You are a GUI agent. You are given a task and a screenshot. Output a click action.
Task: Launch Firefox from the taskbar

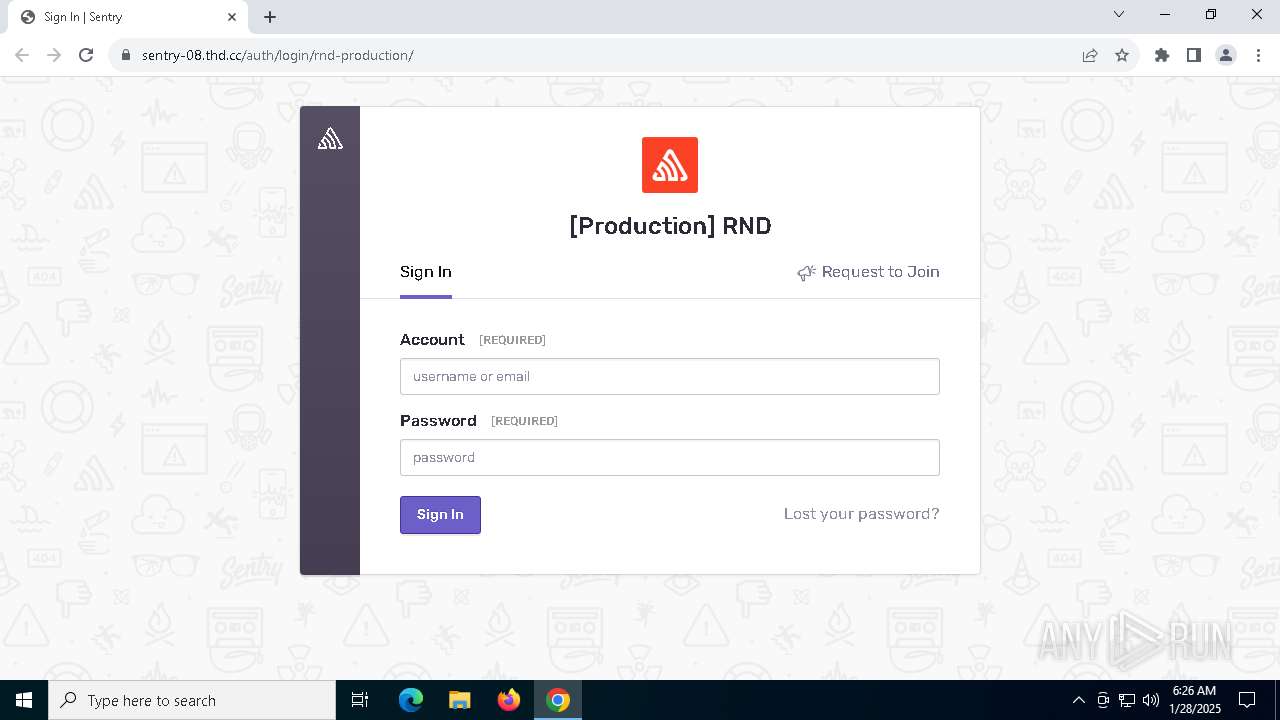pyautogui.click(x=509, y=700)
